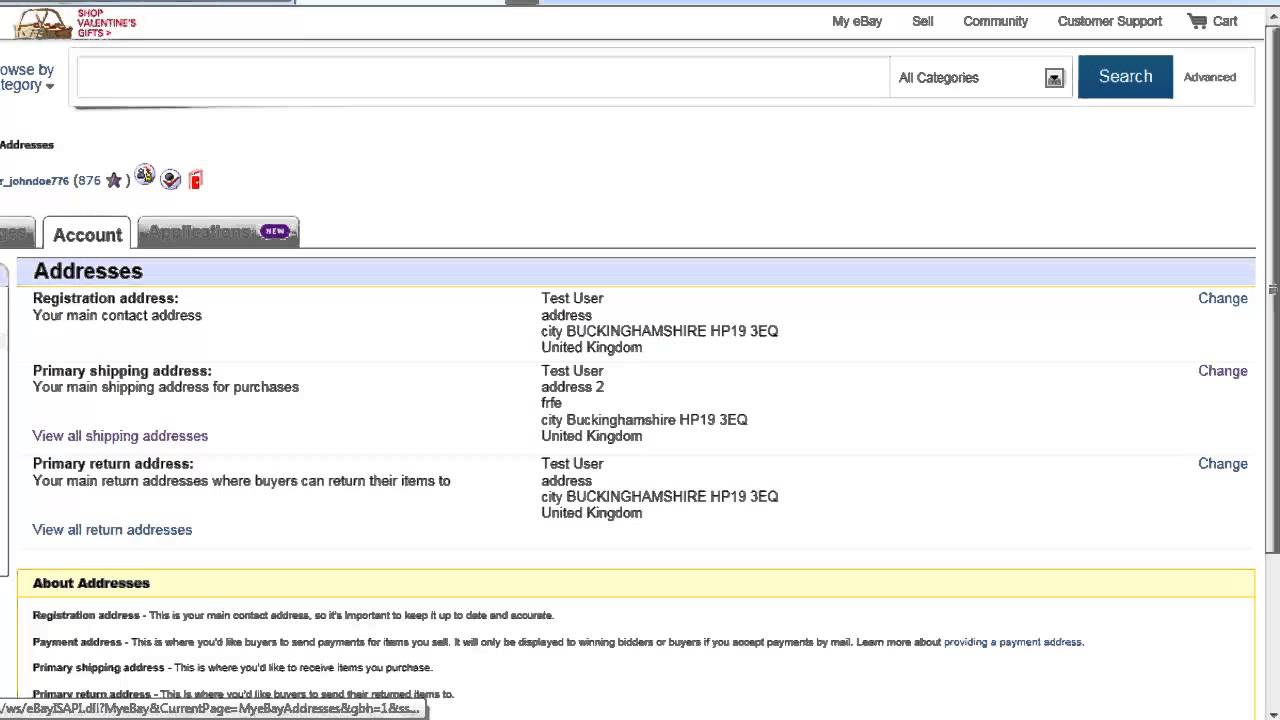Open Customer Support link
The height and width of the screenshot is (720, 1280).
point(1110,21)
